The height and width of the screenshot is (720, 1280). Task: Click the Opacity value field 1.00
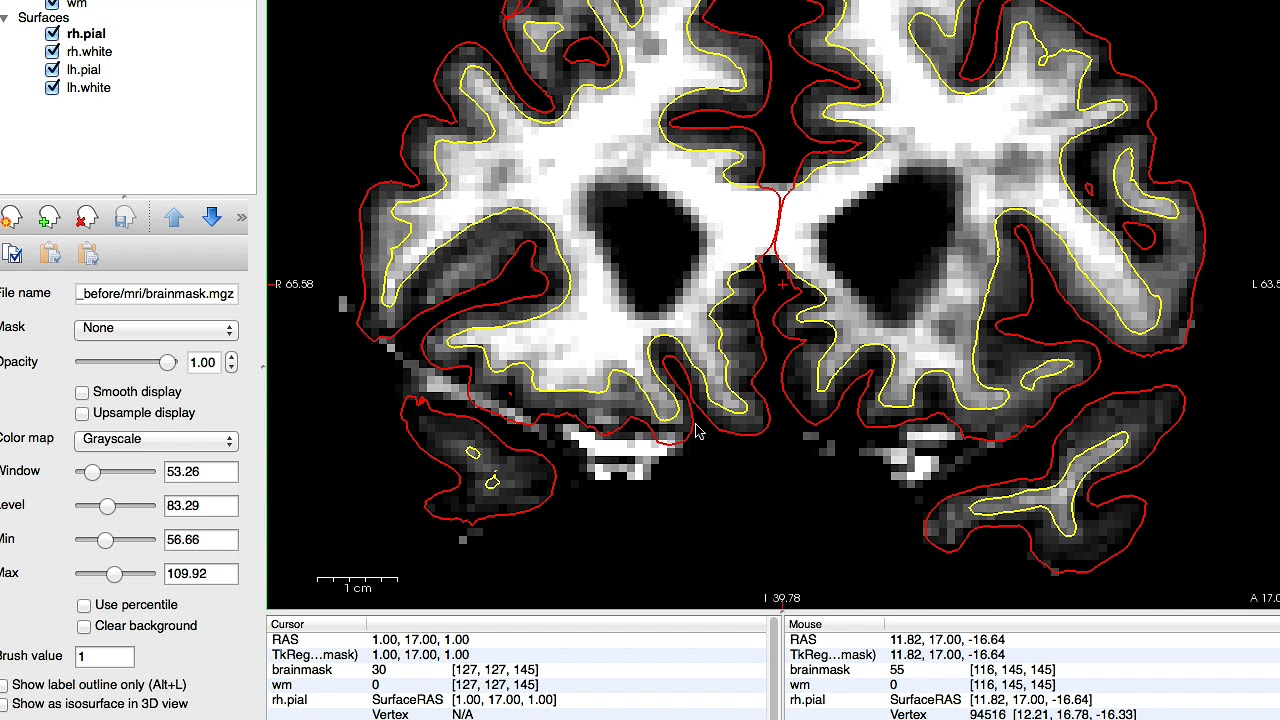pyautogui.click(x=205, y=362)
